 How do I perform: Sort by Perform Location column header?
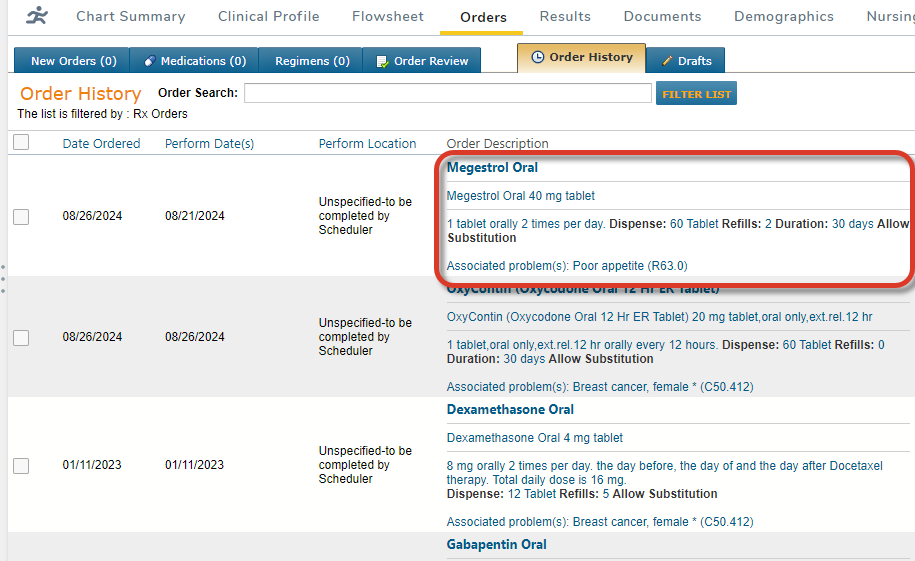tap(367, 144)
